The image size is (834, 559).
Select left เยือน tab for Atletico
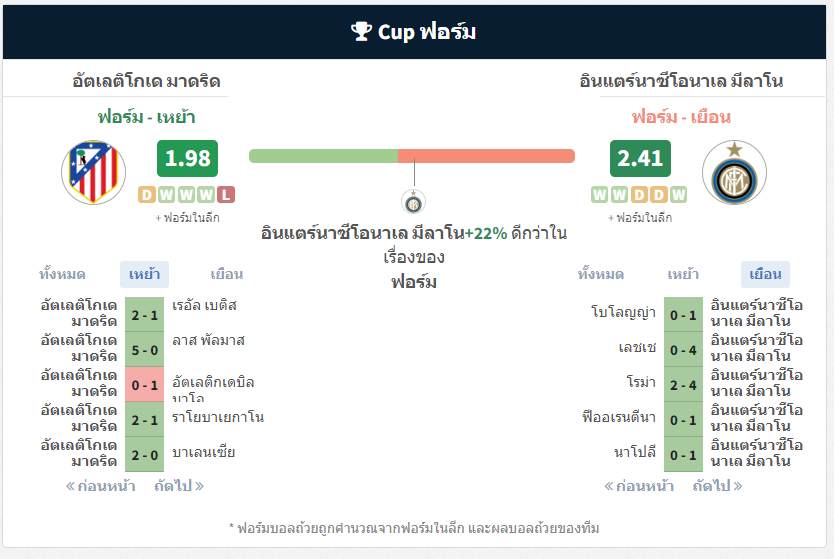tap(226, 274)
